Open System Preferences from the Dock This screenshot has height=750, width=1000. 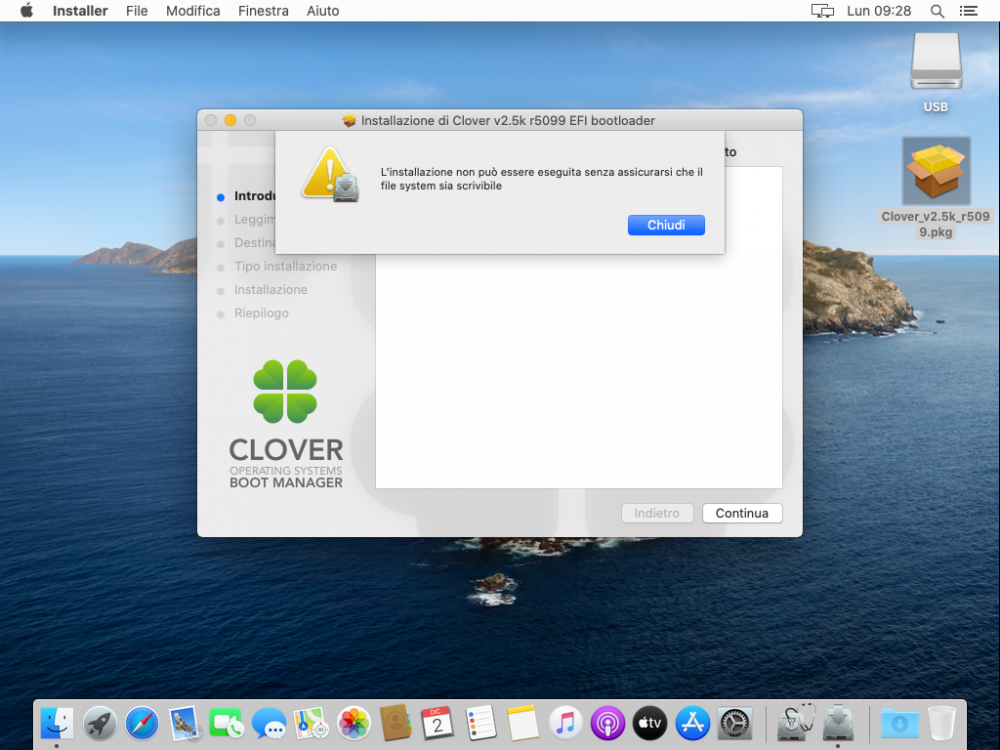(735, 723)
